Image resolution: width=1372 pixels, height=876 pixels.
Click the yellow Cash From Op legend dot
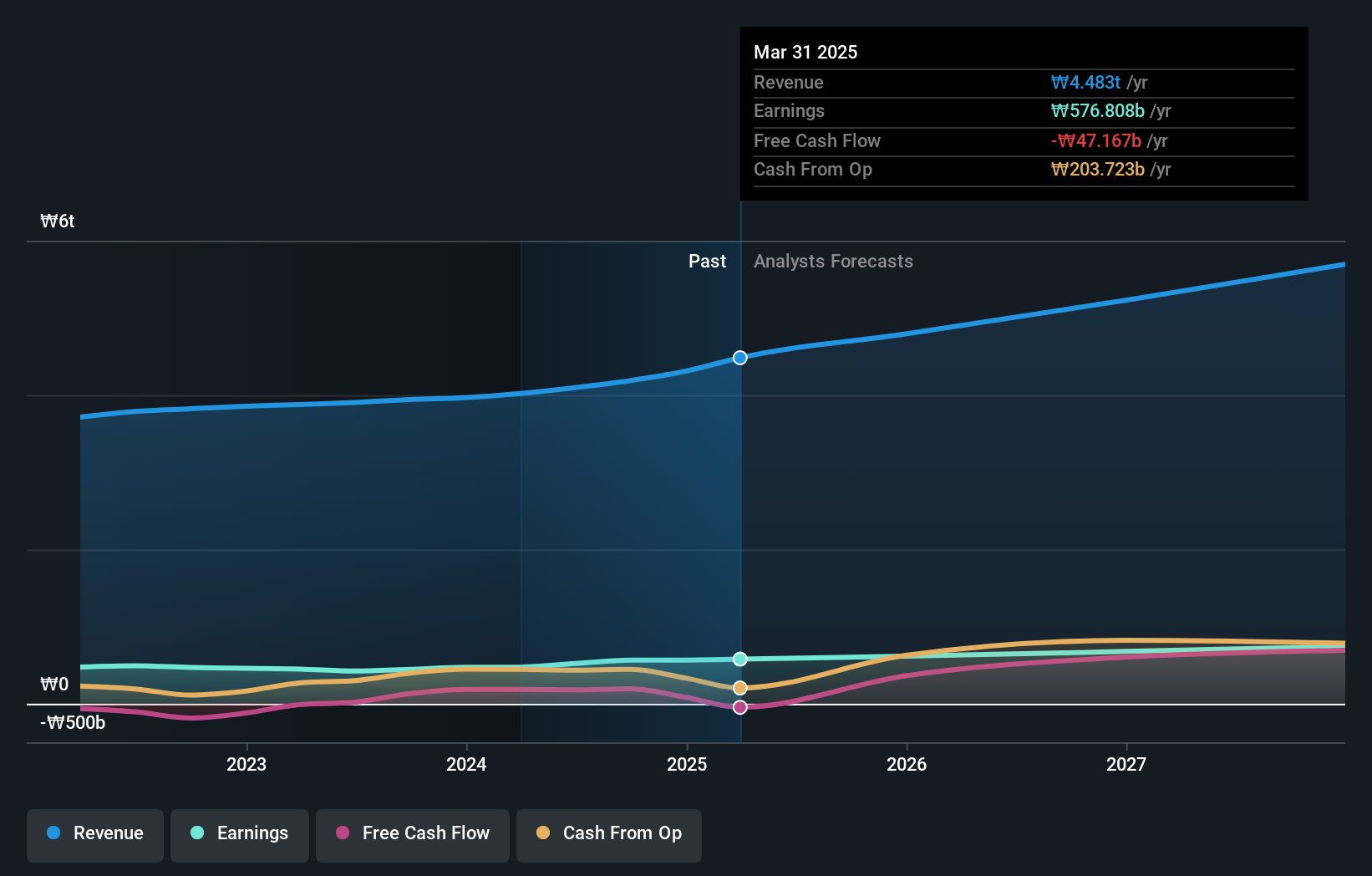point(544,833)
